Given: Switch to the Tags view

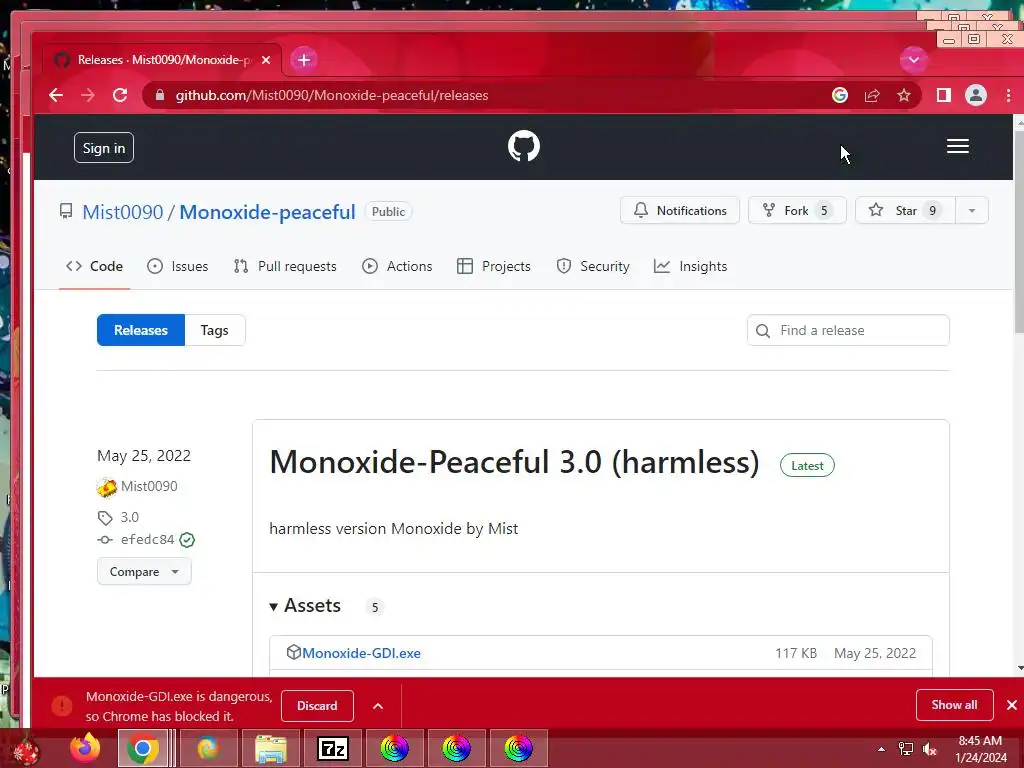Looking at the screenshot, I should point(215,330).
